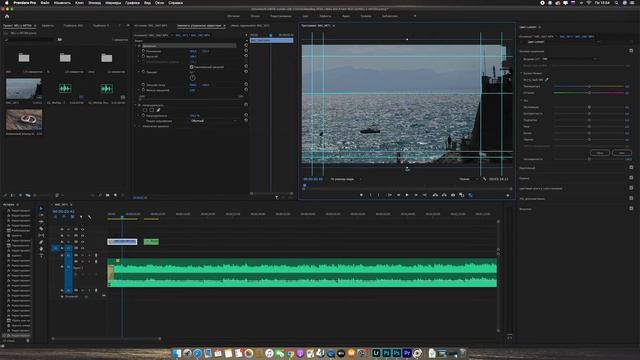Viewport: 640px width, 360px height.
Task: Create a four-point polygon opacity mask
Action: (151, 110)
